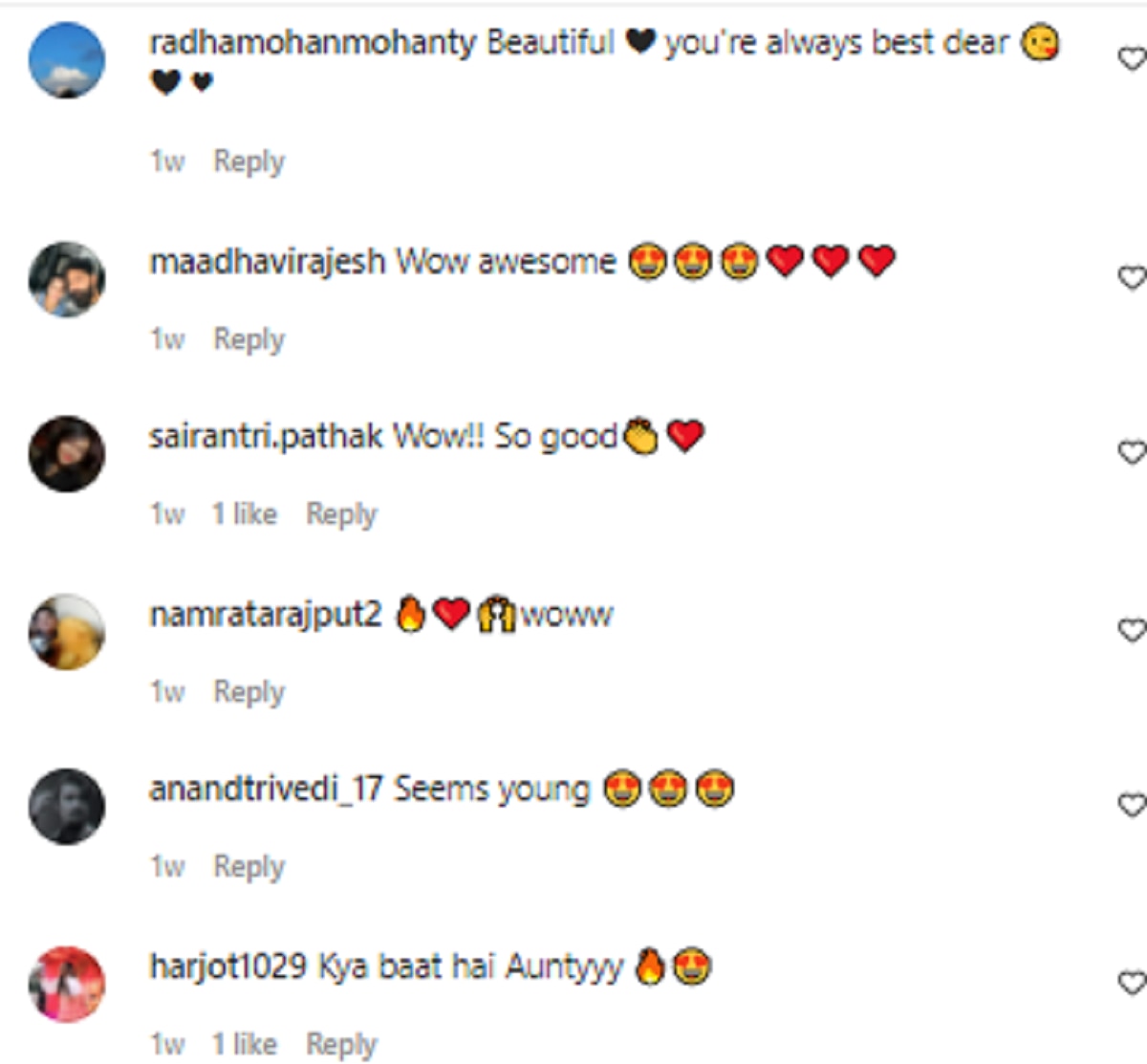
Task: Open namratarajput2's avatar image
Action: (67, 632)
